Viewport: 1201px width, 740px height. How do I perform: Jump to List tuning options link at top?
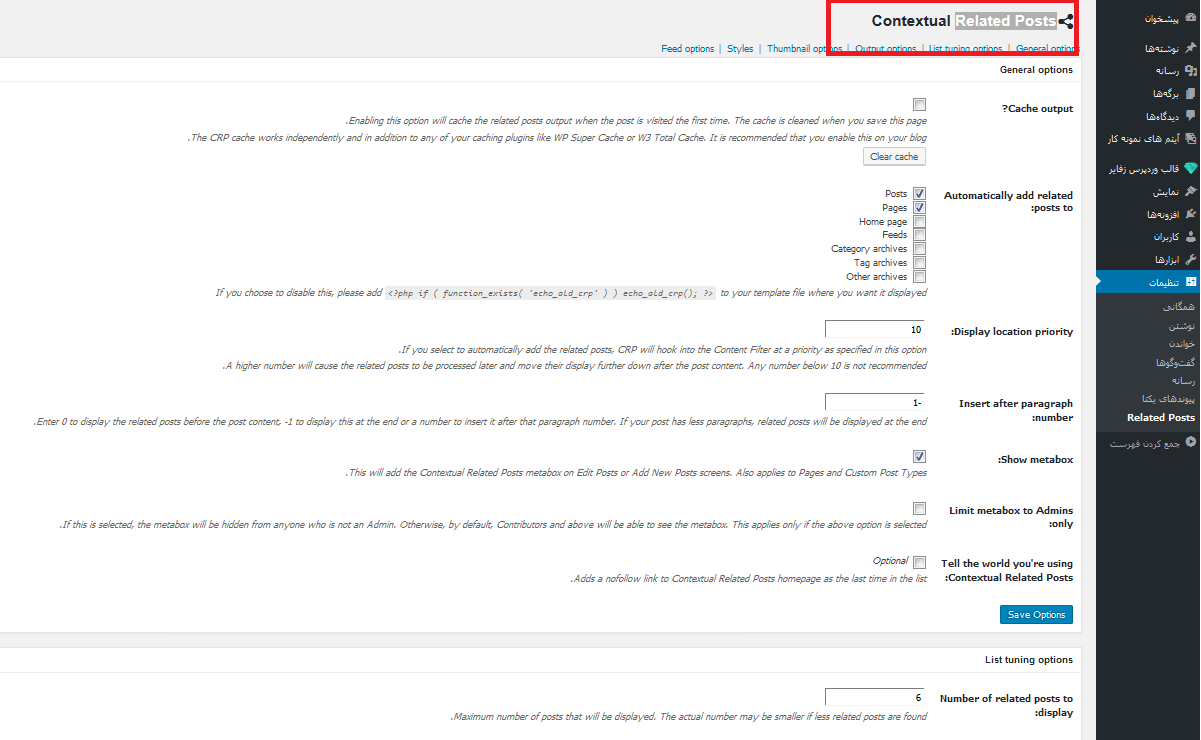pos(965,49)
